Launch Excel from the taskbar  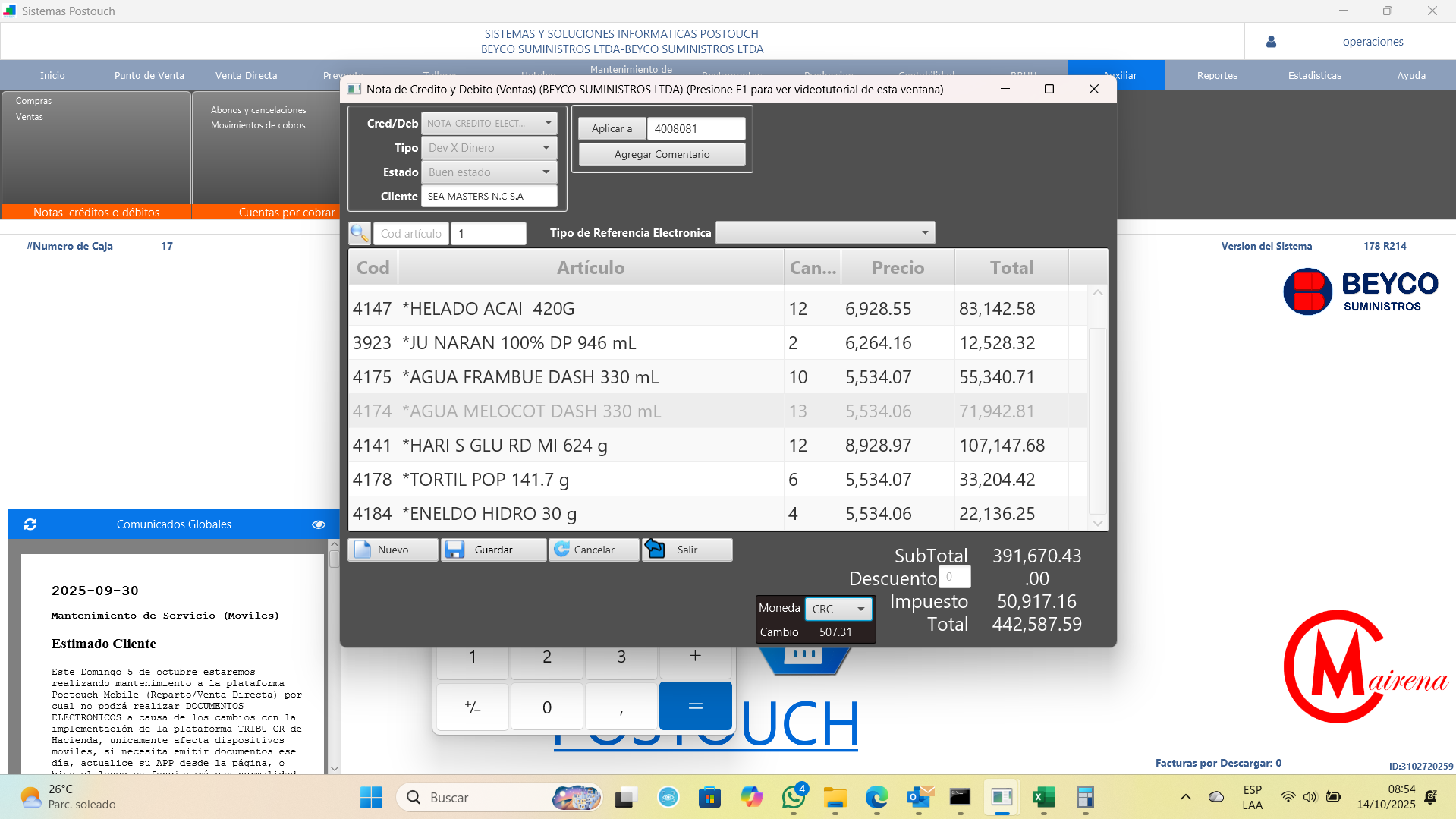(x=1043, y=798)
